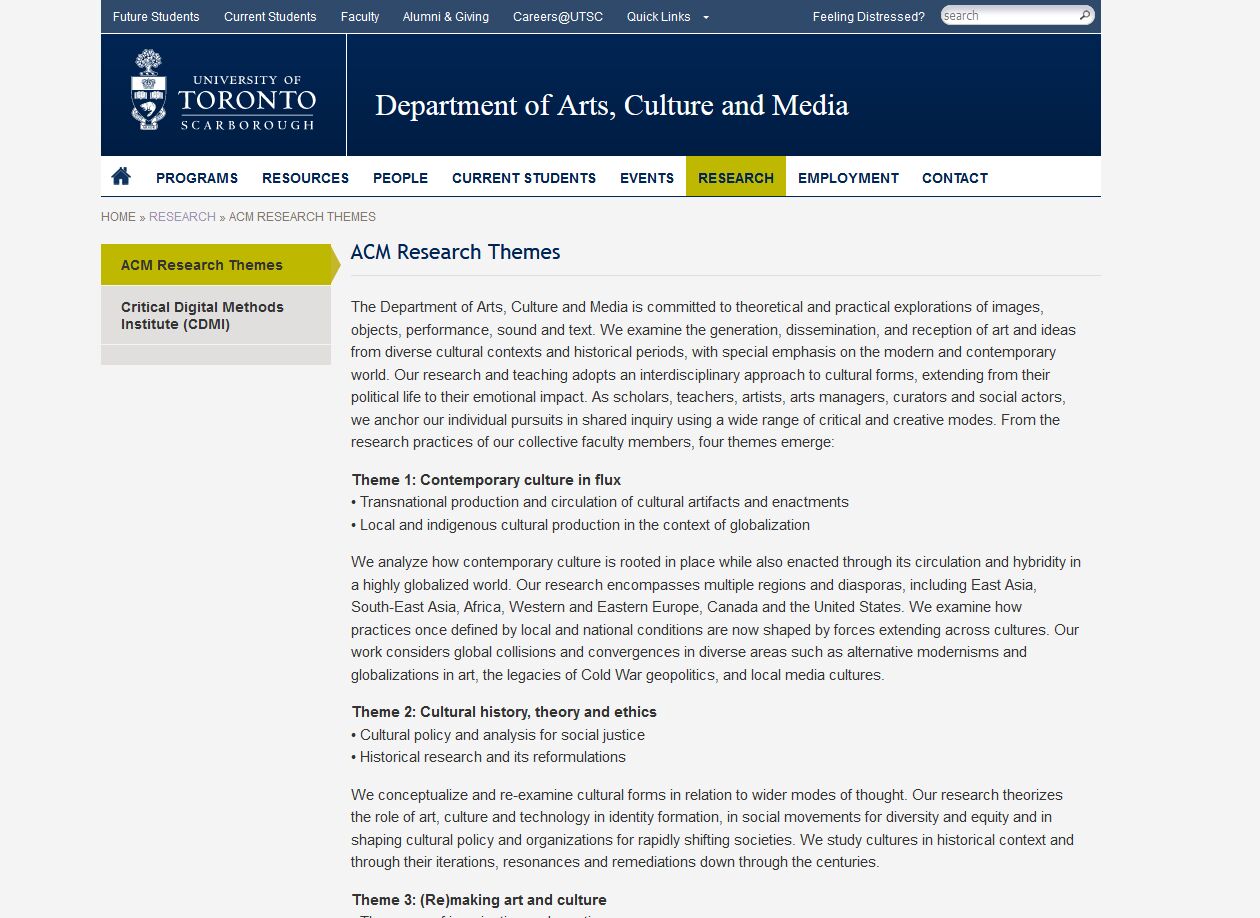Open the PEOPLE menu item
This screenshot has width=1260, height=918.
pos(400,178)
